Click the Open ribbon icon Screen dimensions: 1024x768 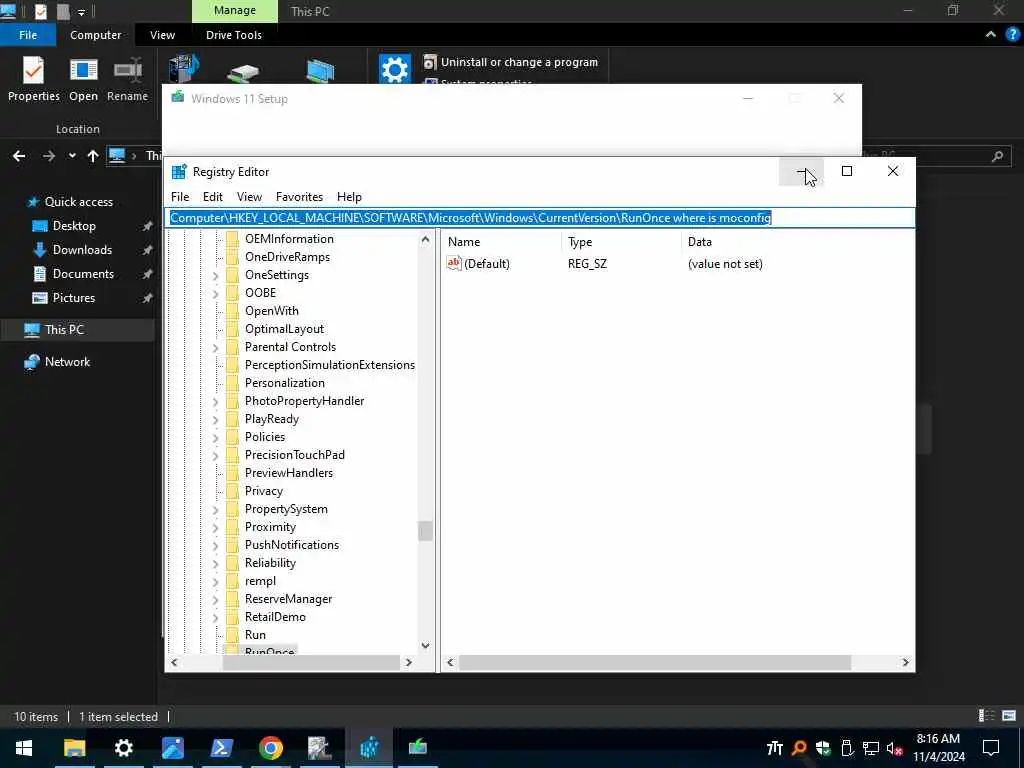pyautogui.click(x=84, y=79)
